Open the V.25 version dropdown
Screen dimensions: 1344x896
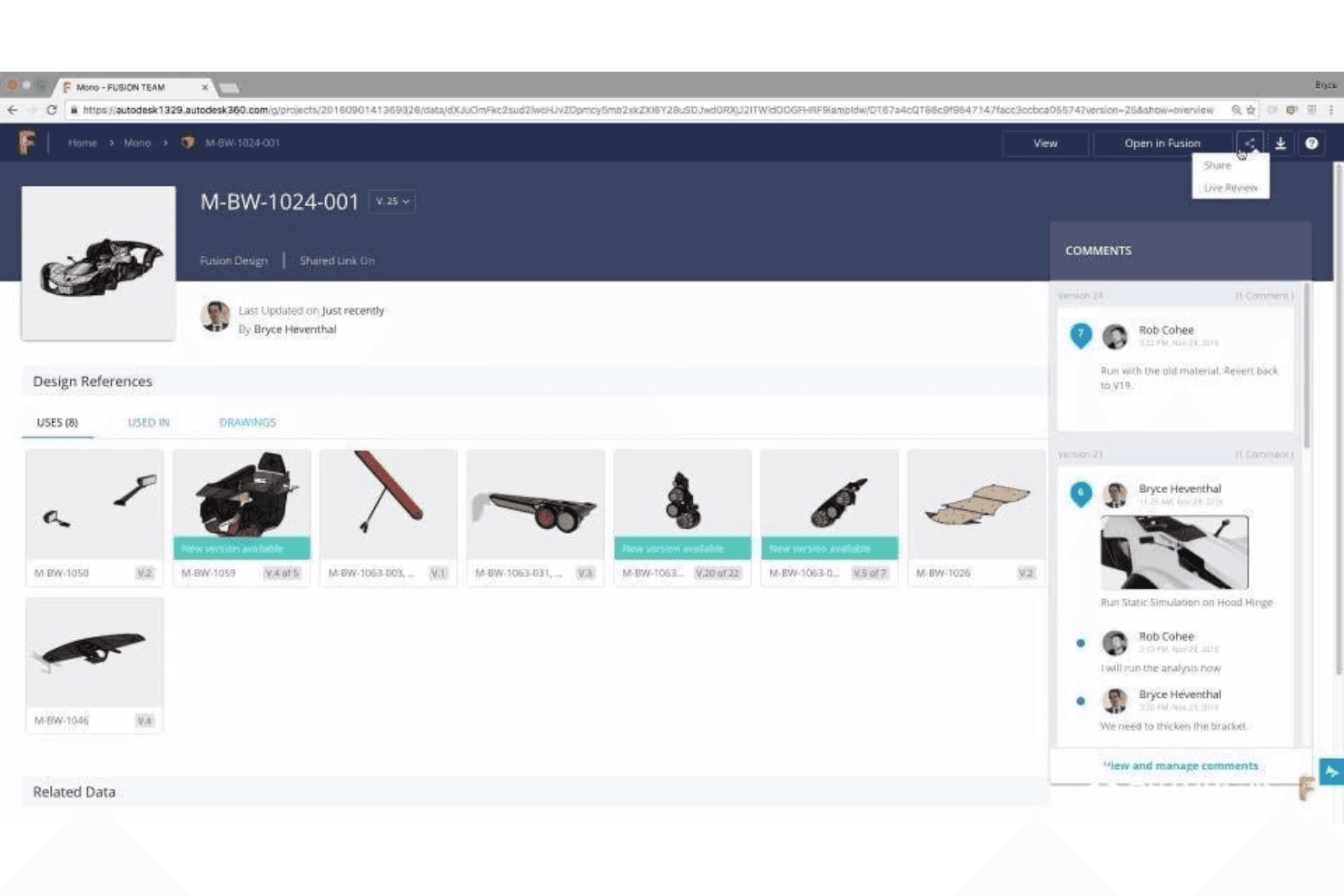[392, 202]
